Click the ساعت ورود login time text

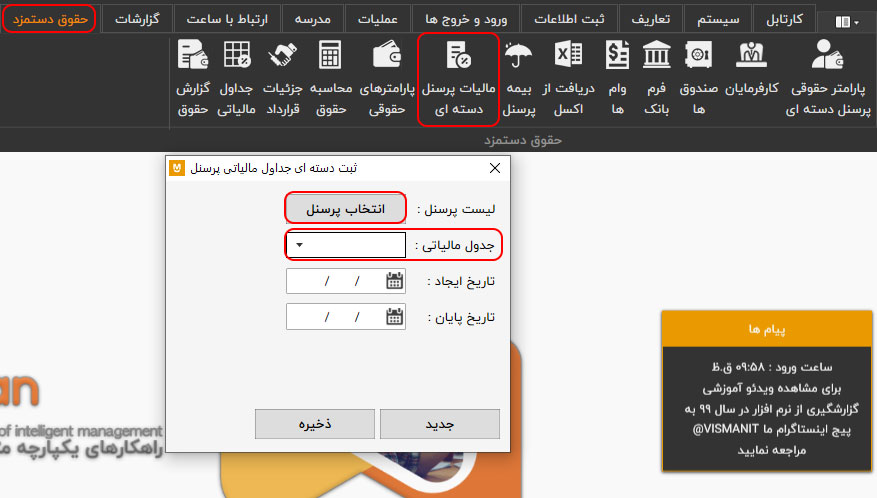[772, 367]
